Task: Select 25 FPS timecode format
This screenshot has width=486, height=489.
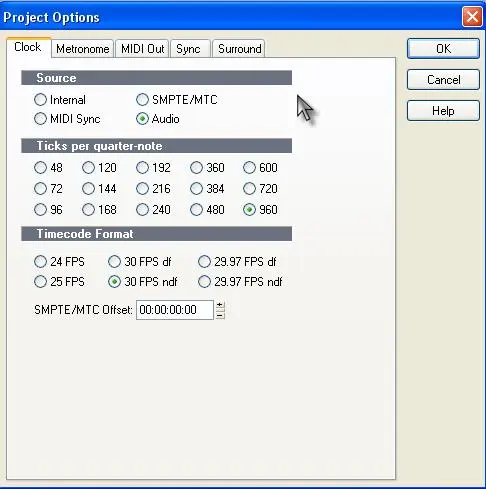Action: pos(40,282)
